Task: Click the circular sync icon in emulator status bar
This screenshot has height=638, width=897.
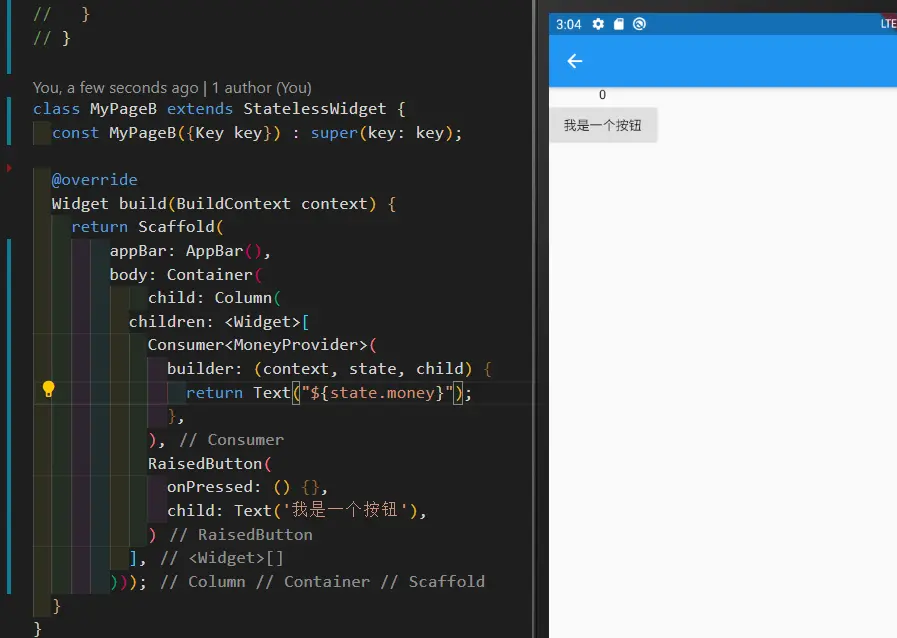Action: click(x=639, y=24)
